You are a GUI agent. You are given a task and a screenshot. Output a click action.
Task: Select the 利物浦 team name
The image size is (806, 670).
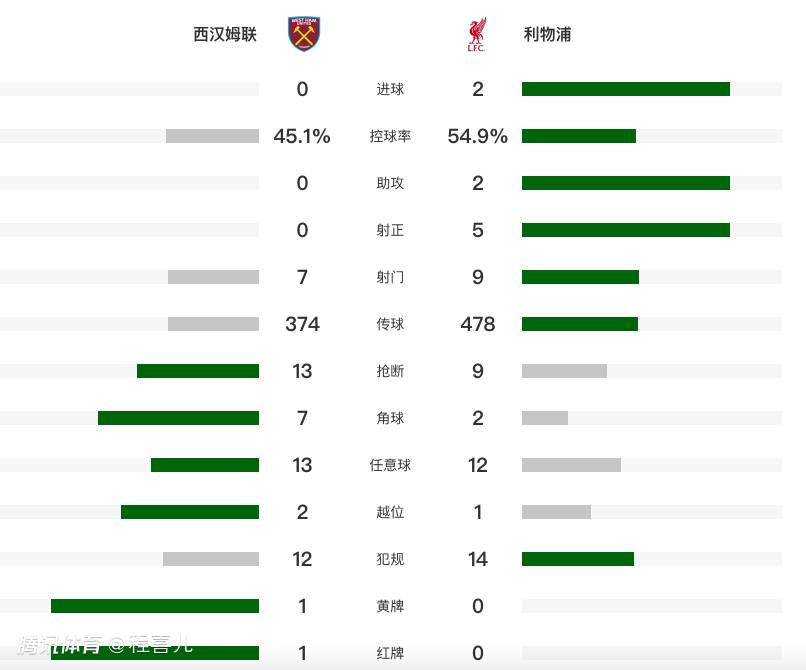click(x=547, y=34)
